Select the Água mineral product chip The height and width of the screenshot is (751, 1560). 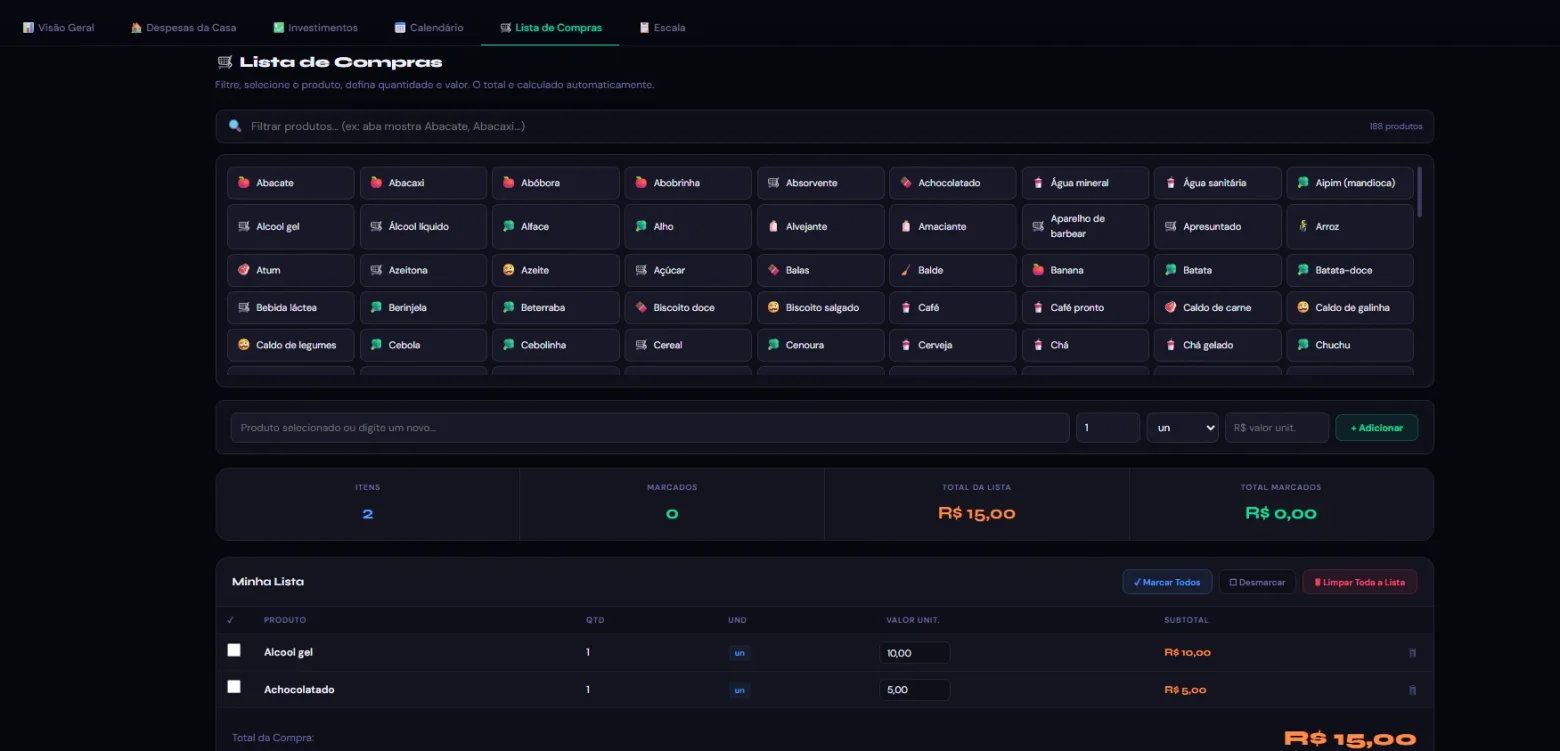click(1085, 183)
